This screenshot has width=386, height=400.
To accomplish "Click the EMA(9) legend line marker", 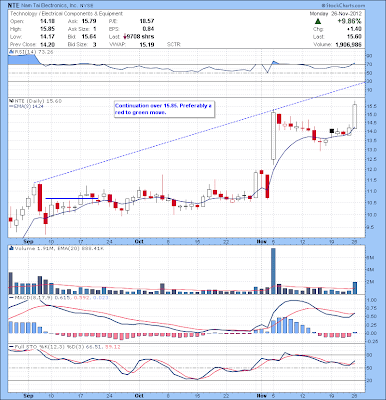I will click(x=11, y=106).
